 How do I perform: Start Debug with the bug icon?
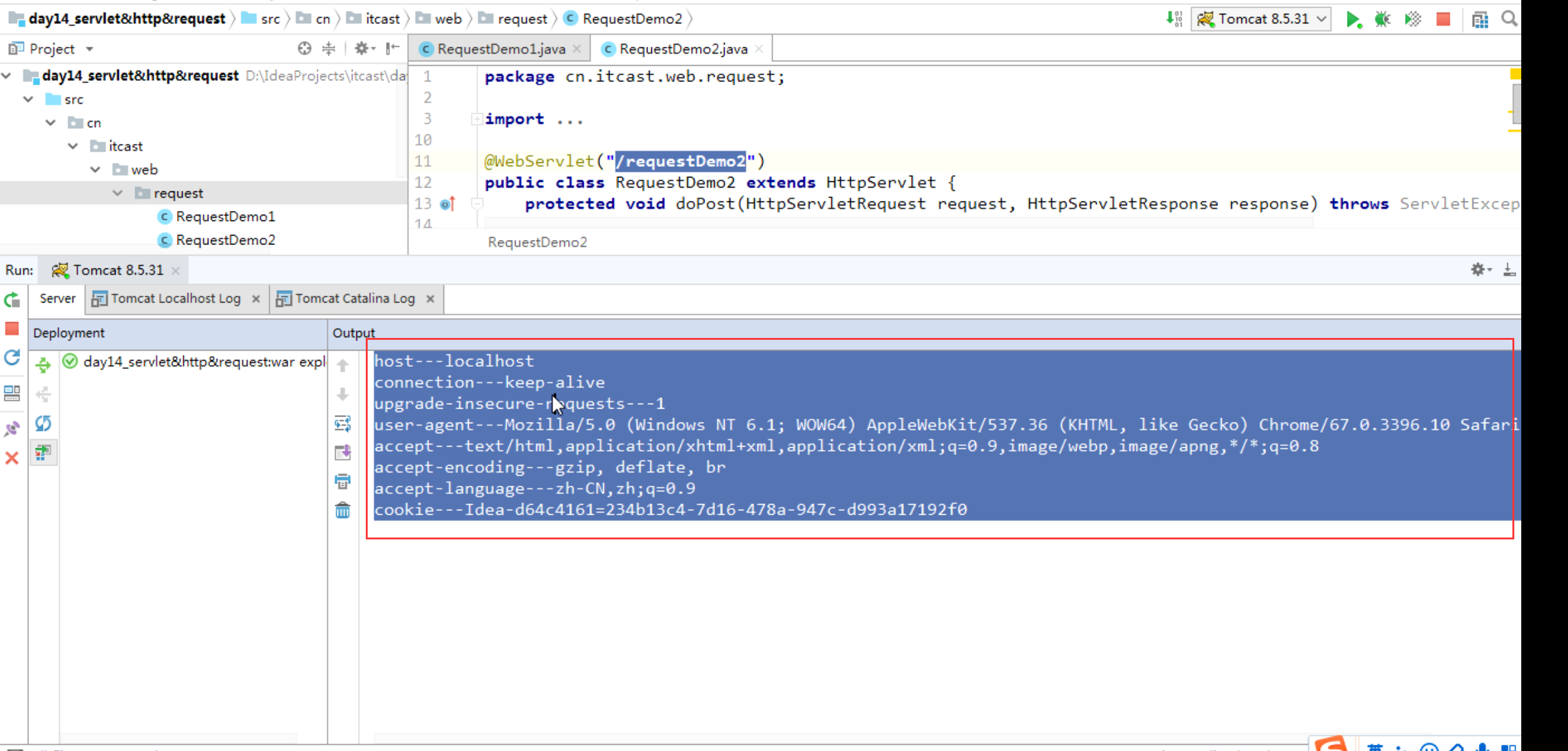pyautogui.click(x=1382, y=20)
